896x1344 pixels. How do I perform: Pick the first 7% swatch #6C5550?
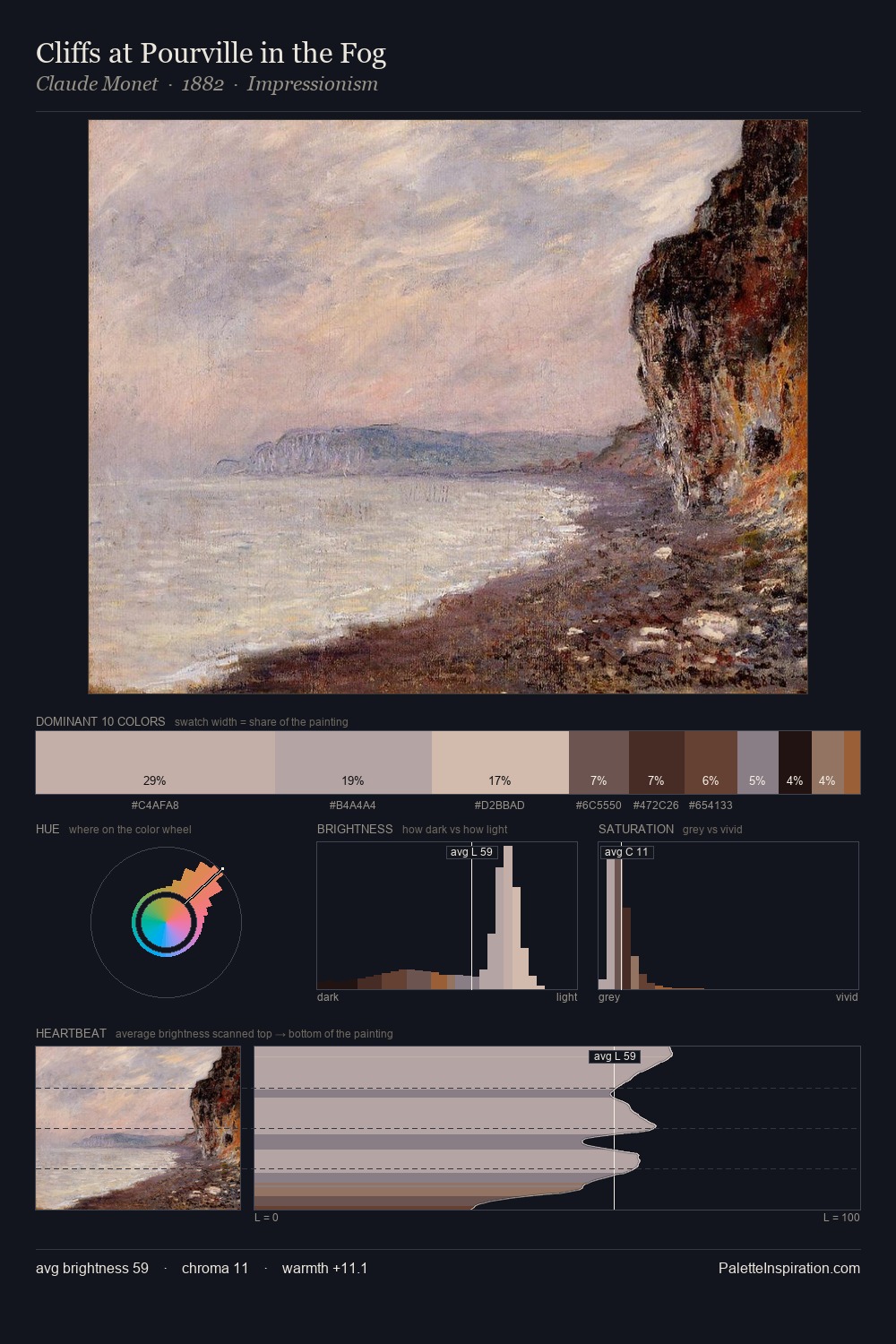(x=599, y=762)
